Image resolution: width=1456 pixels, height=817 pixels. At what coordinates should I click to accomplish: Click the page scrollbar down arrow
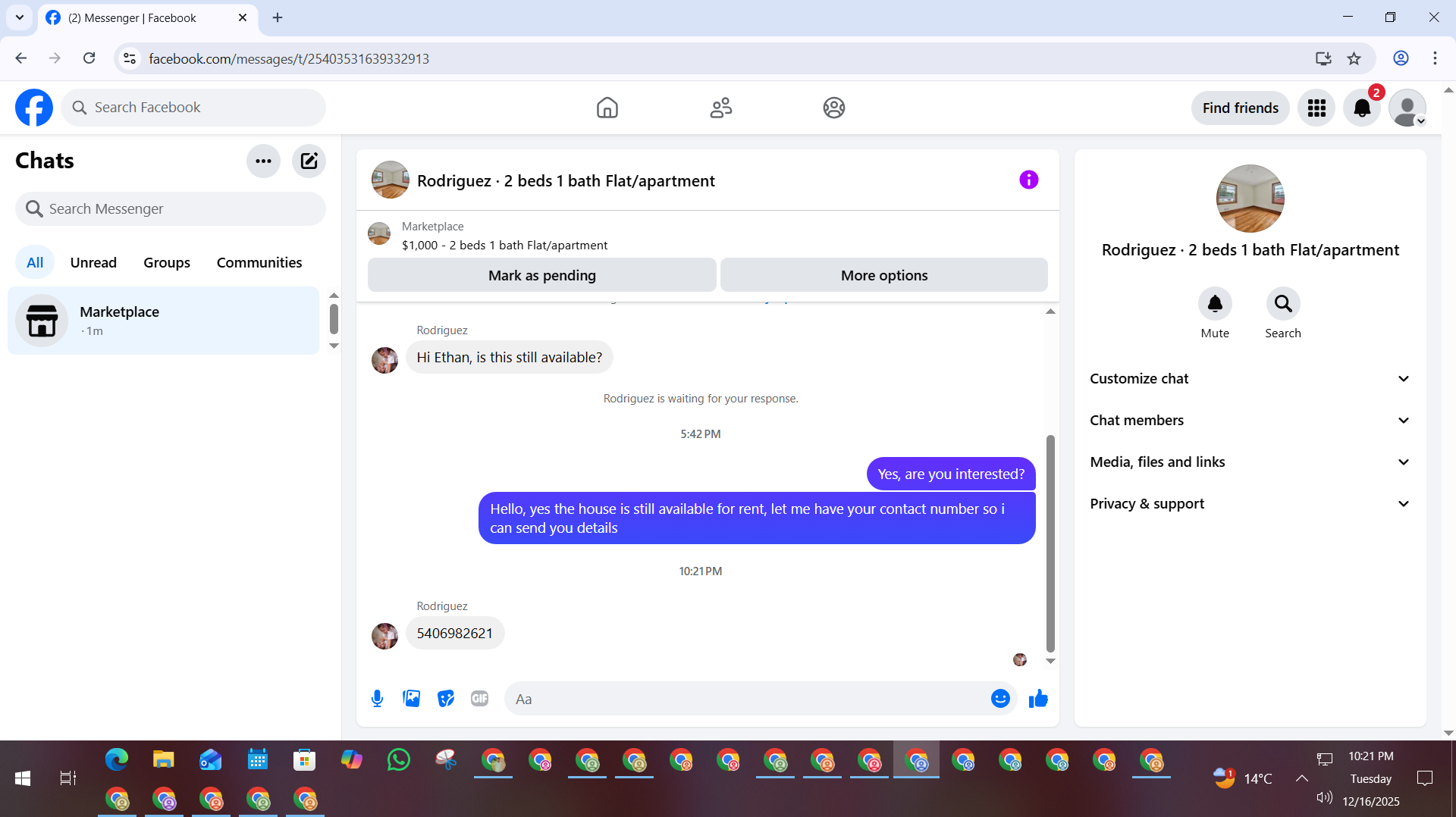pyautogui.click(x=1448, y=733)
